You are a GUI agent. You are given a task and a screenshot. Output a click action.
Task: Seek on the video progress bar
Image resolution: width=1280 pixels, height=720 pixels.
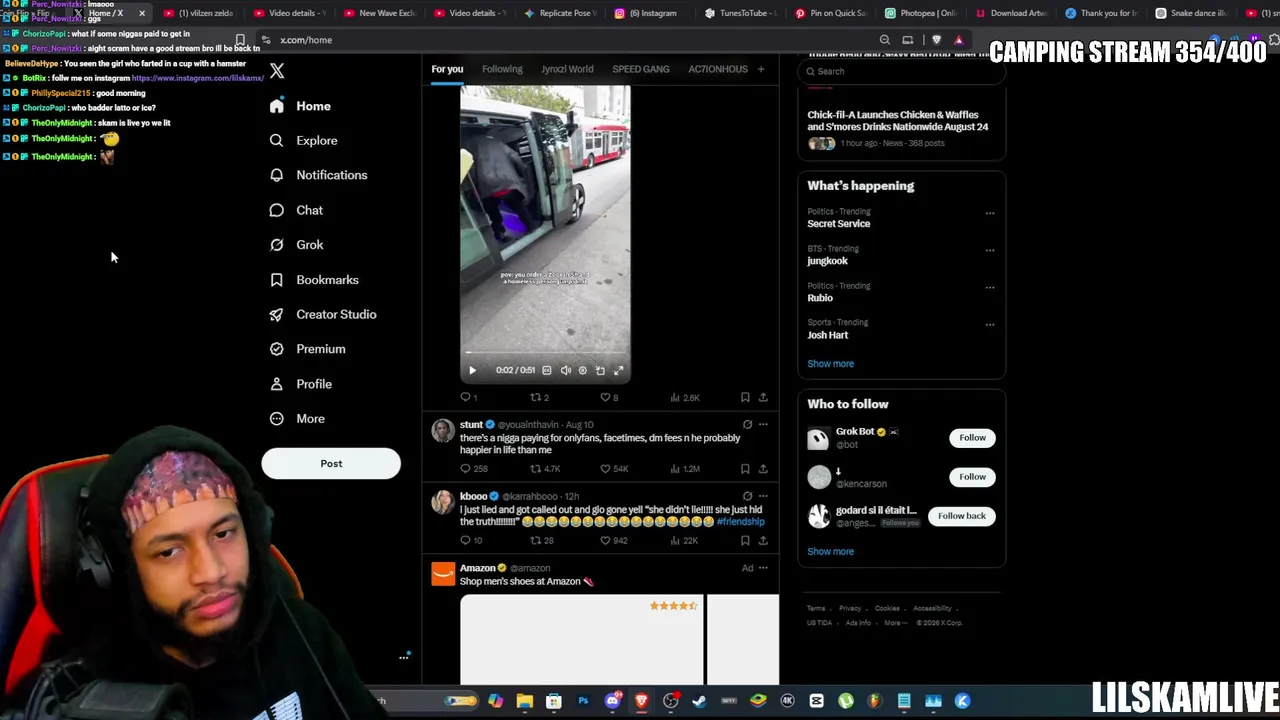(x=545, y=353)
